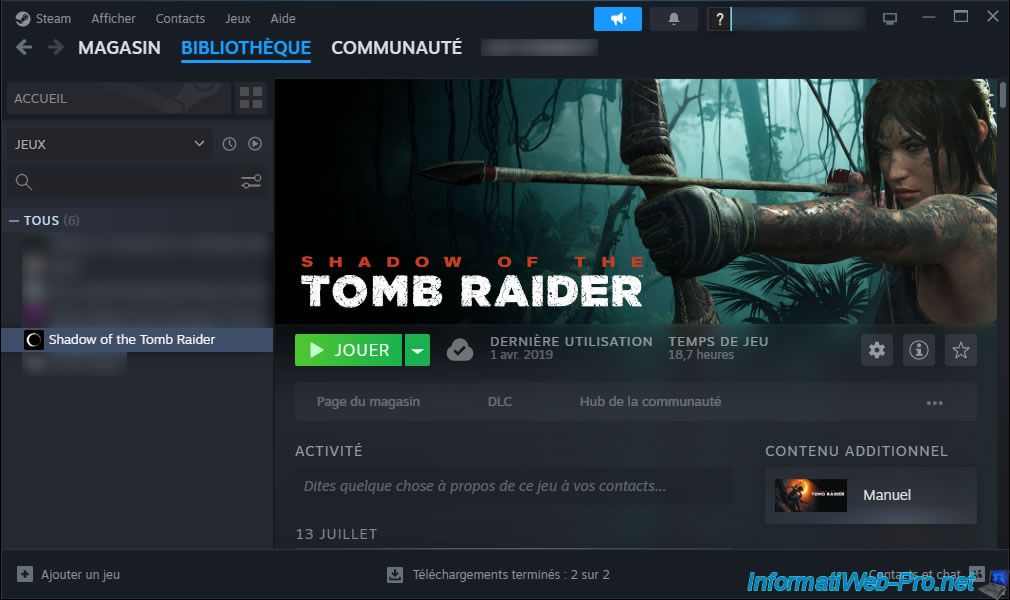
Task: Sort by recent activity clock icon
Action: pyautogui.click(x=229, y=144)
